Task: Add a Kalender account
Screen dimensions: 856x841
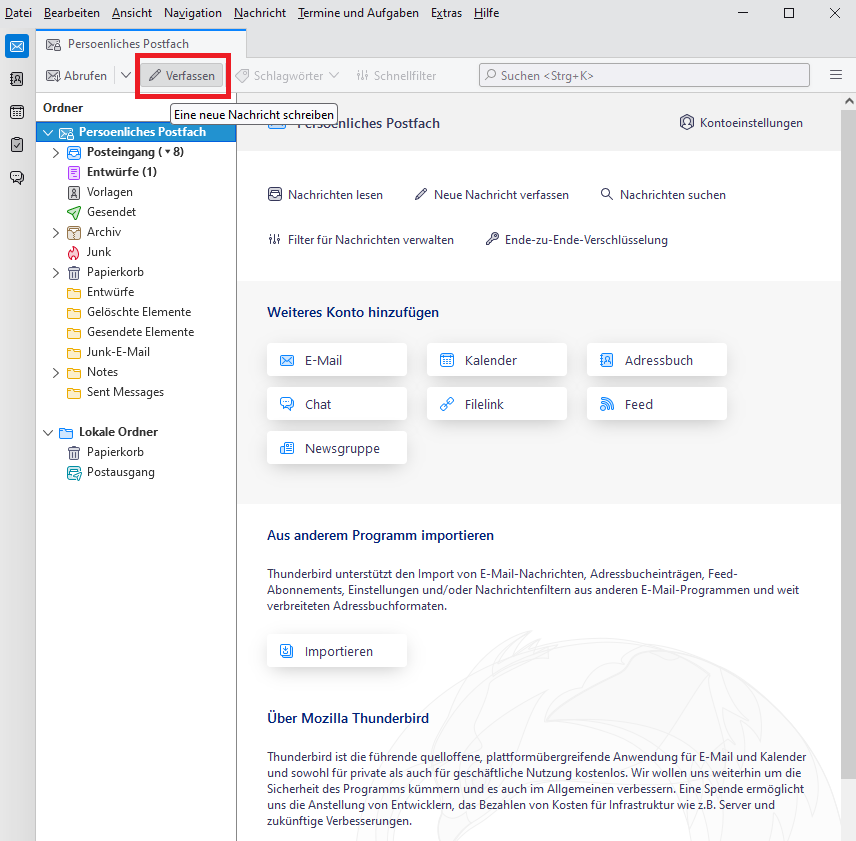Action: [x=497, y=360]
